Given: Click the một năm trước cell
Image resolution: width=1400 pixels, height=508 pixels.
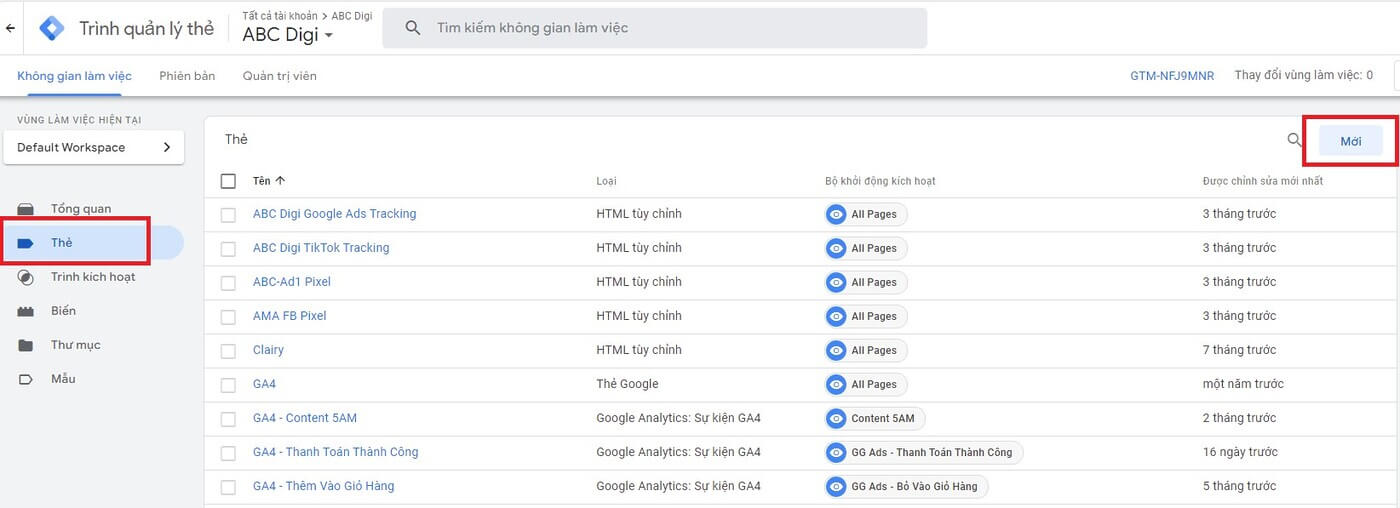Looking at the screenshot, I should [1243, 384].
